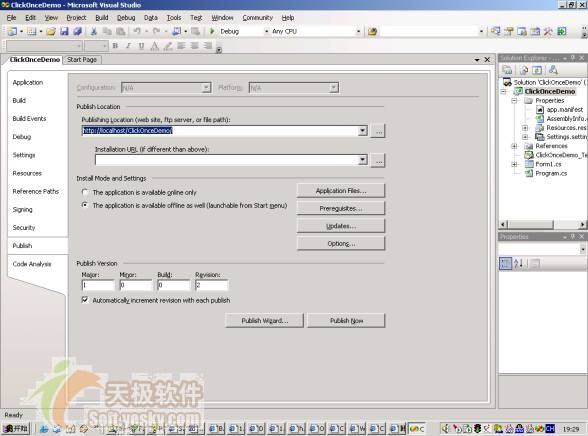Click the Options... button

[x=341, y=243]
